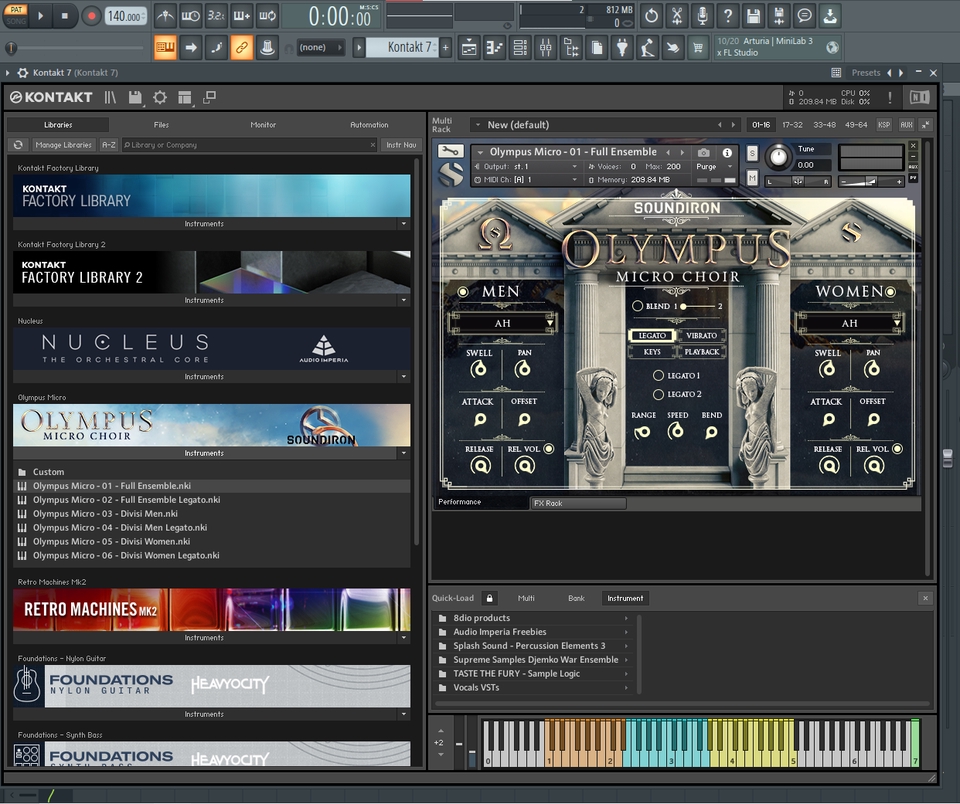Click the instrument volume slider

pyautogui.click(x=871, y=181)
